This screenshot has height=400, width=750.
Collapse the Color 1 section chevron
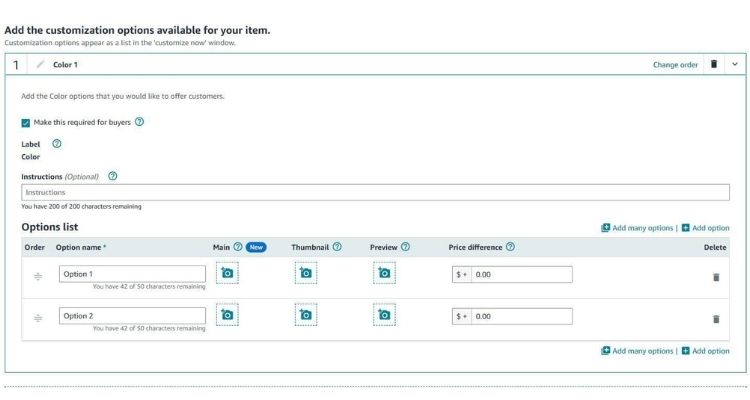[735, 64]
